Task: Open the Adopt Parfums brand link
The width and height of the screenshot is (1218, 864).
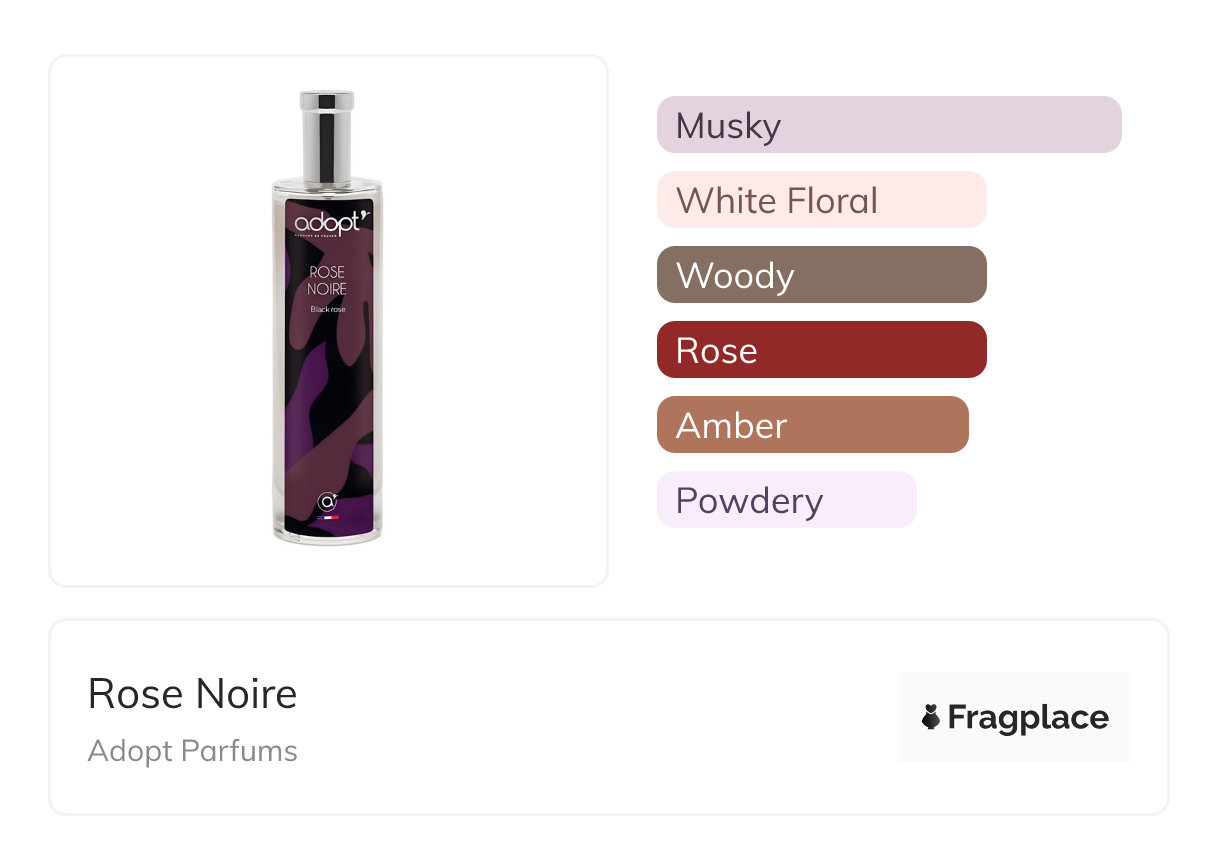Action: tap(193, 751)
